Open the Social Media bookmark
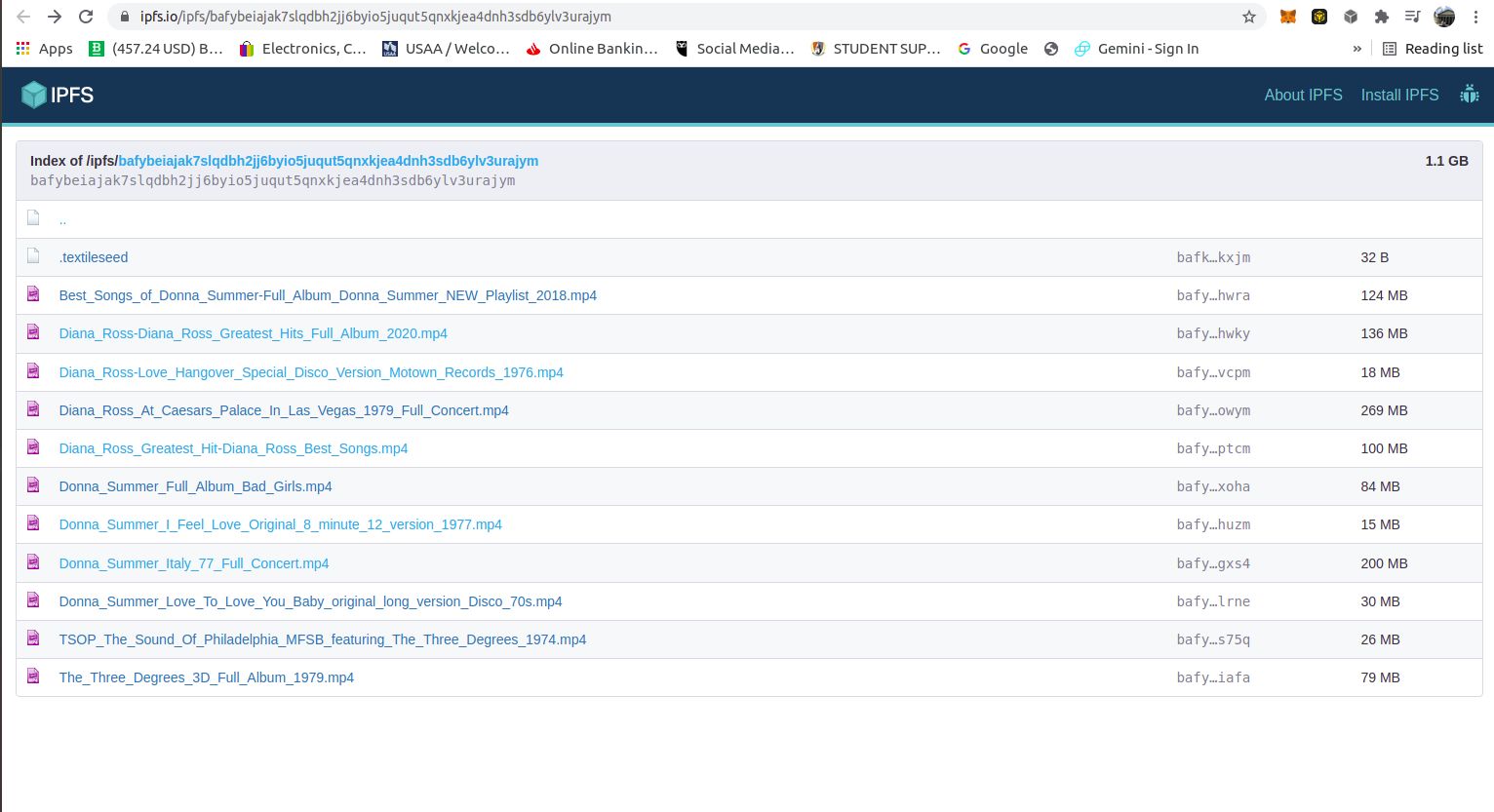The image size is (1494, 812). tap(734, 49)
